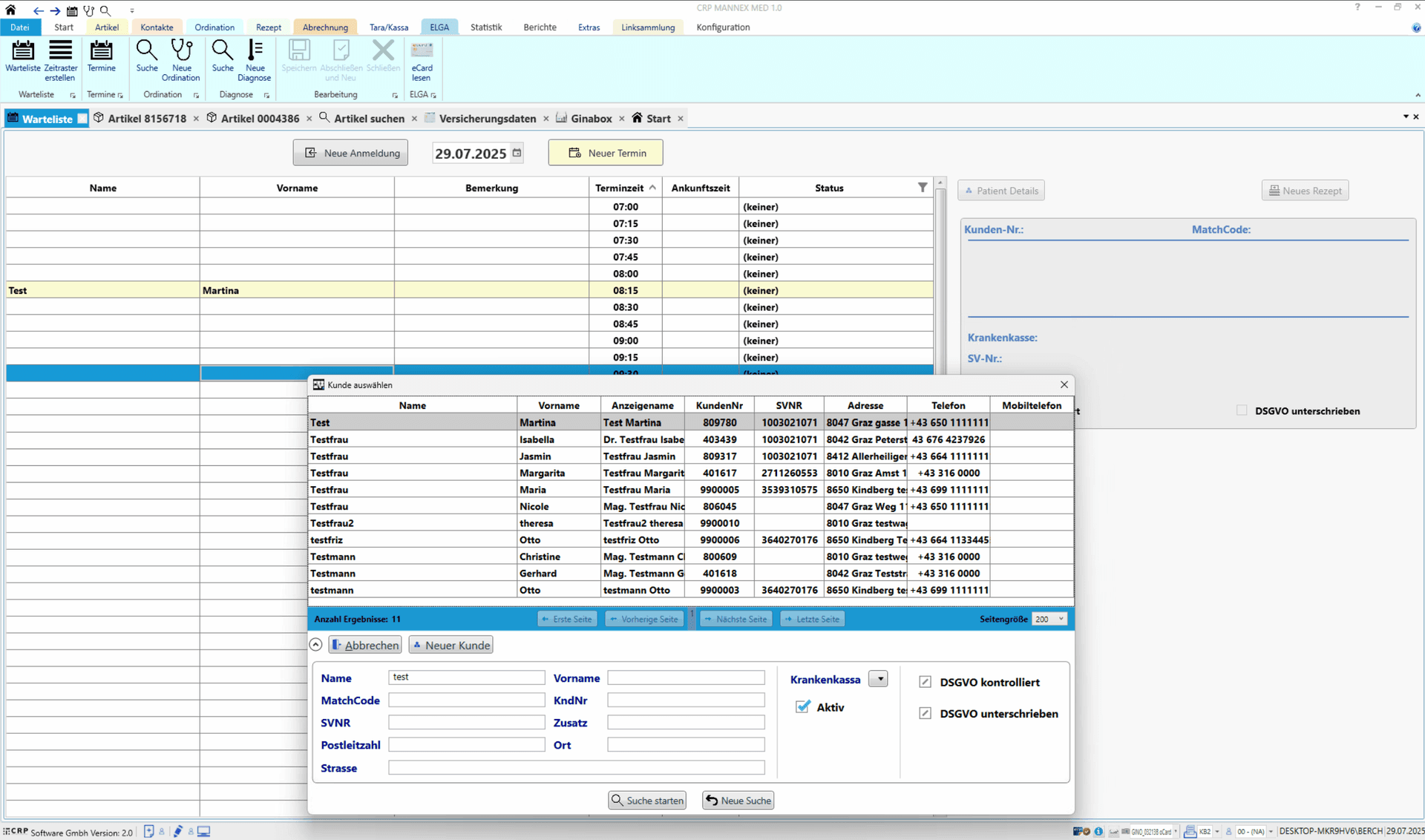The image size is (1425, 840).
Task: Select the Testfrau Margarita row
Action: point(690,473)
